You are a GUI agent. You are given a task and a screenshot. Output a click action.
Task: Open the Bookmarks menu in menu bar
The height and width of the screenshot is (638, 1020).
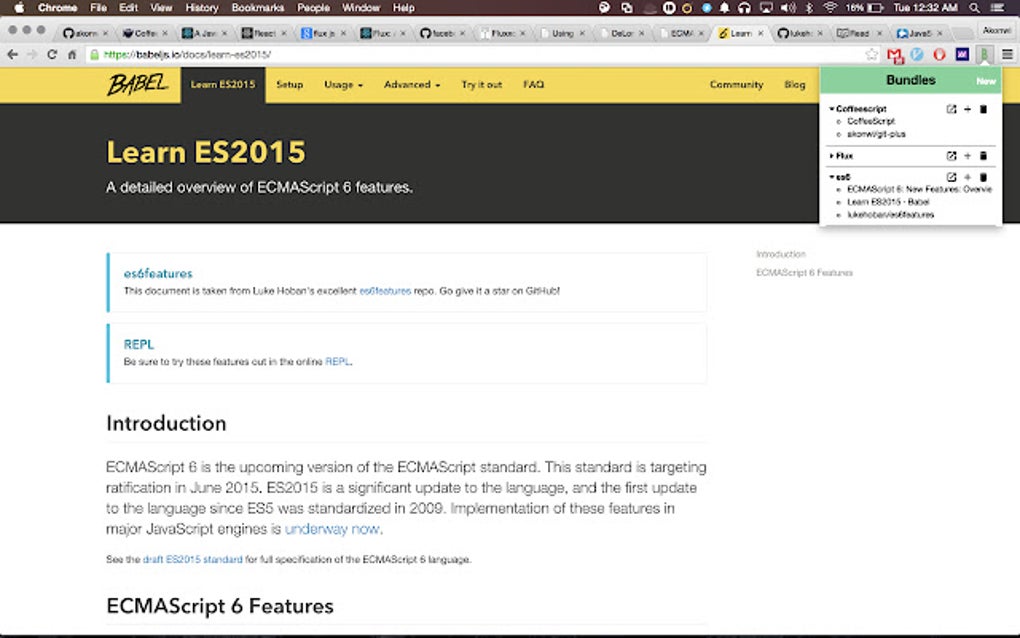(x=257, y=7)
